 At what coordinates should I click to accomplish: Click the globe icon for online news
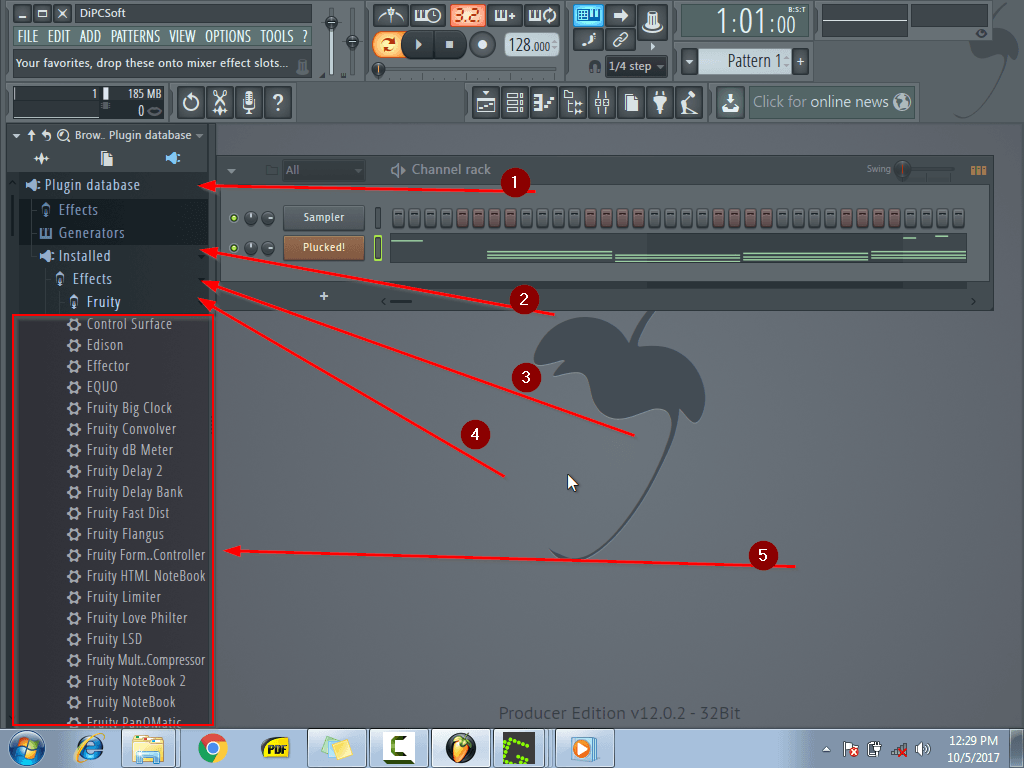[902, 102]
